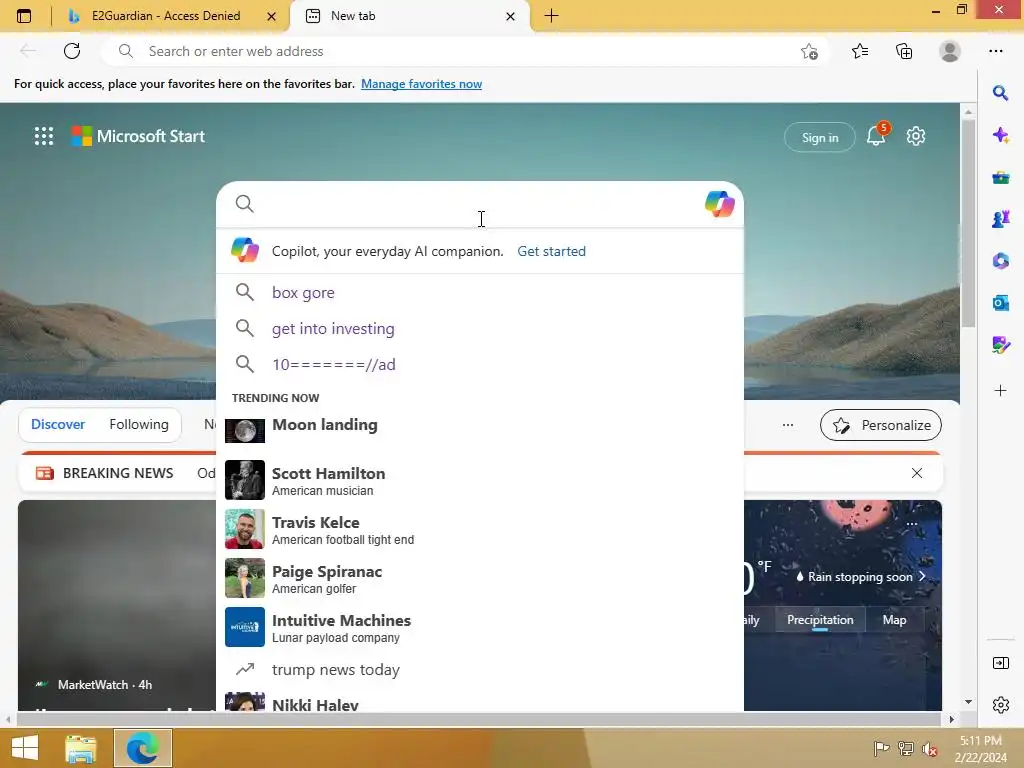Refresh the current page
Image resolution: width=1024 pixels, height=768 pixels.
click(72, 51)
